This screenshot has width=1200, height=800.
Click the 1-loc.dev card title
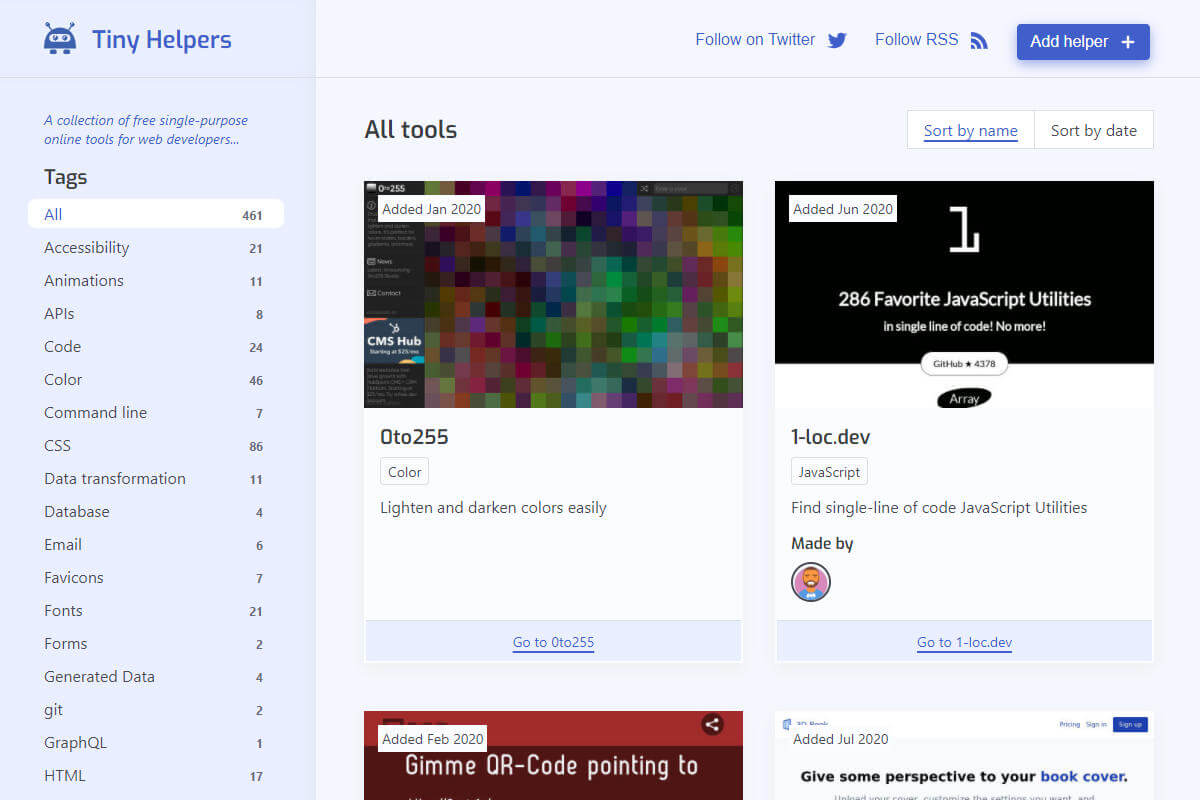coord(830,437)
